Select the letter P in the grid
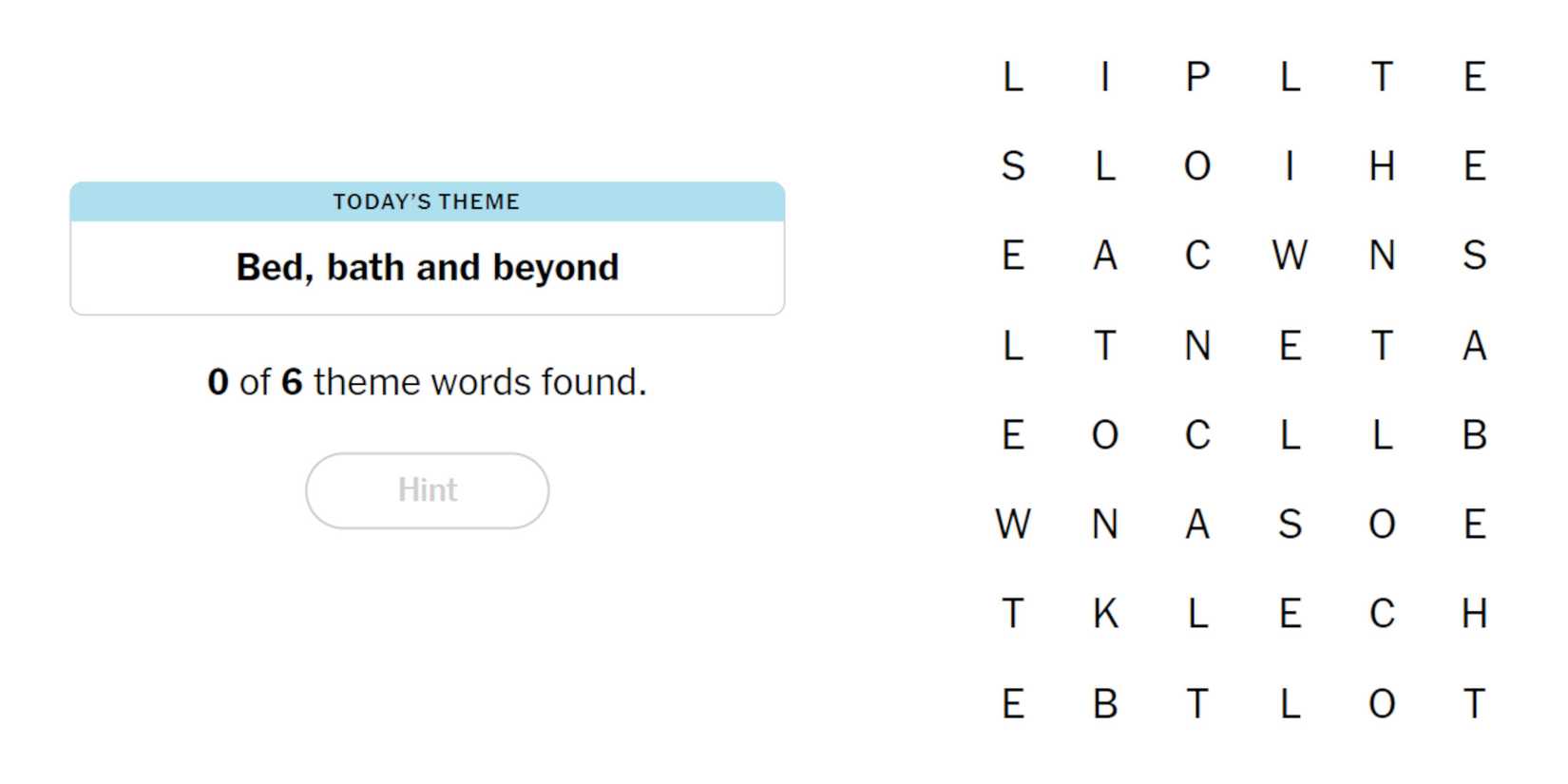Screen dimensions: 1568x784 coord(1197,77)
